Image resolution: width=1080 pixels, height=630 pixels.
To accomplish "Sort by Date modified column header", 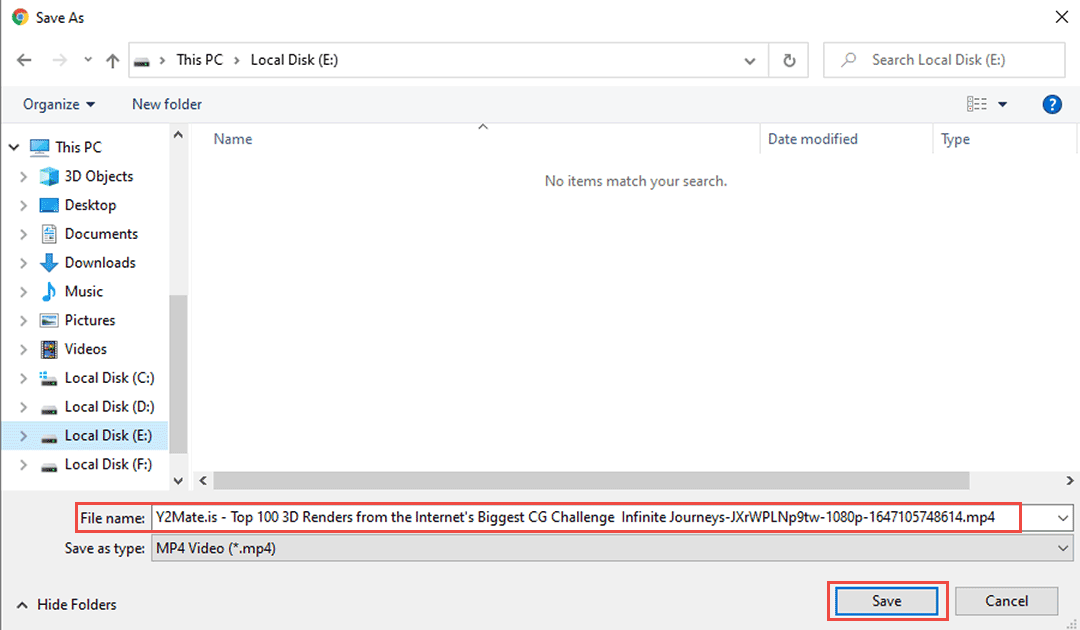I will 813,139.
